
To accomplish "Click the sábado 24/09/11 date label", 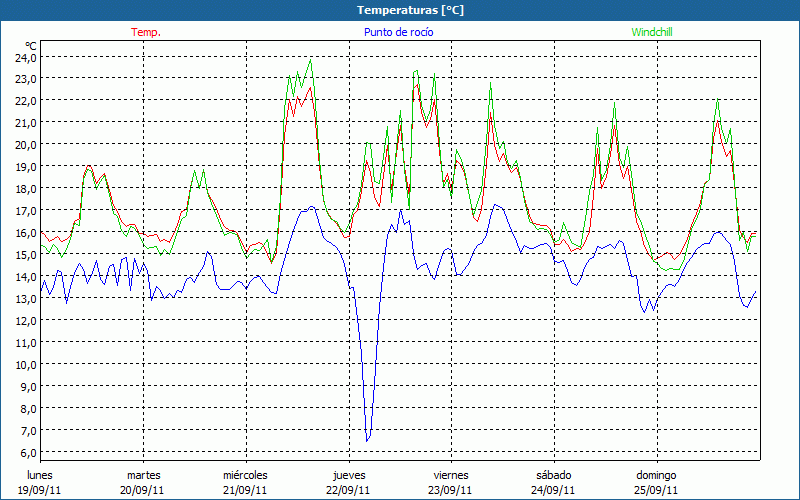I will [x=553, y=482].
